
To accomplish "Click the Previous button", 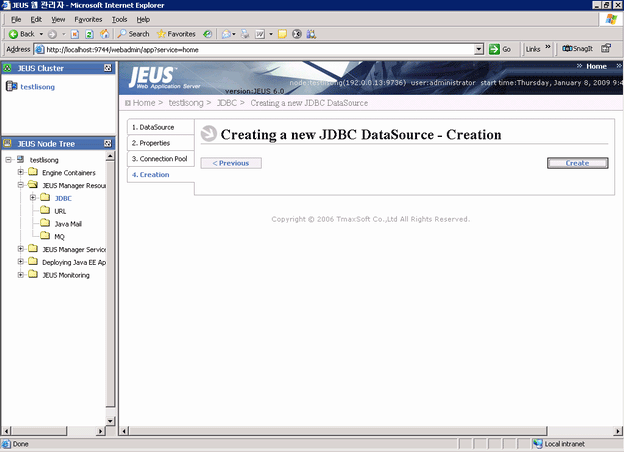I will pos(231,163).
